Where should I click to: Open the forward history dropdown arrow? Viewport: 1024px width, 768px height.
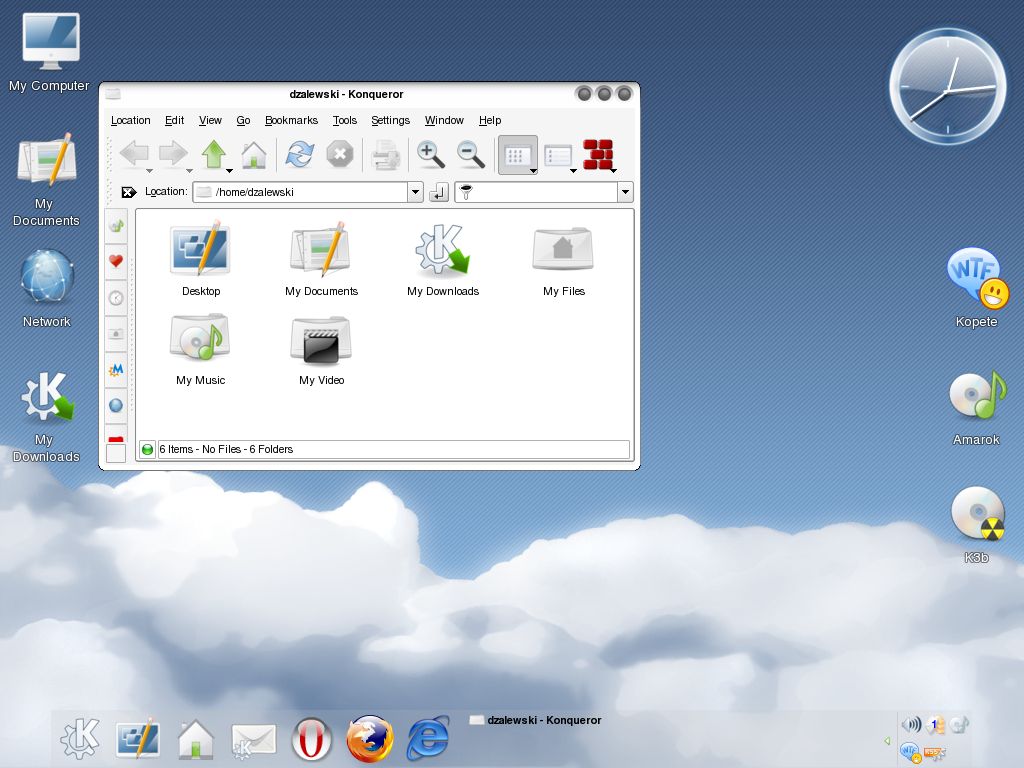(x=189, y=170)
